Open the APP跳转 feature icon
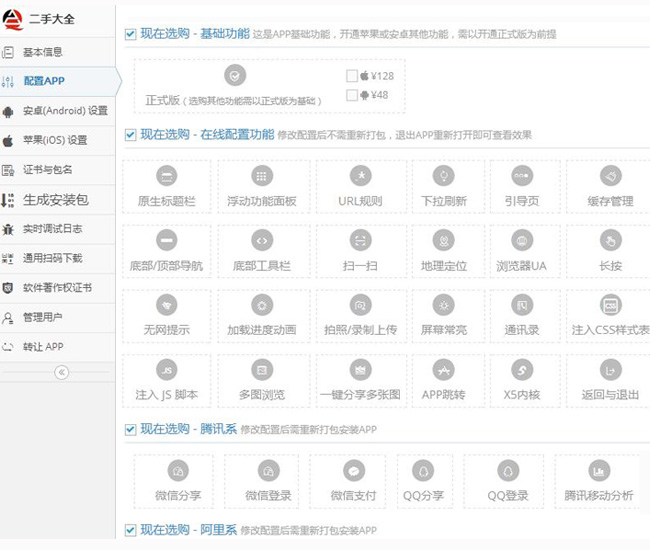Screen dimensions: 650x550 444,370
